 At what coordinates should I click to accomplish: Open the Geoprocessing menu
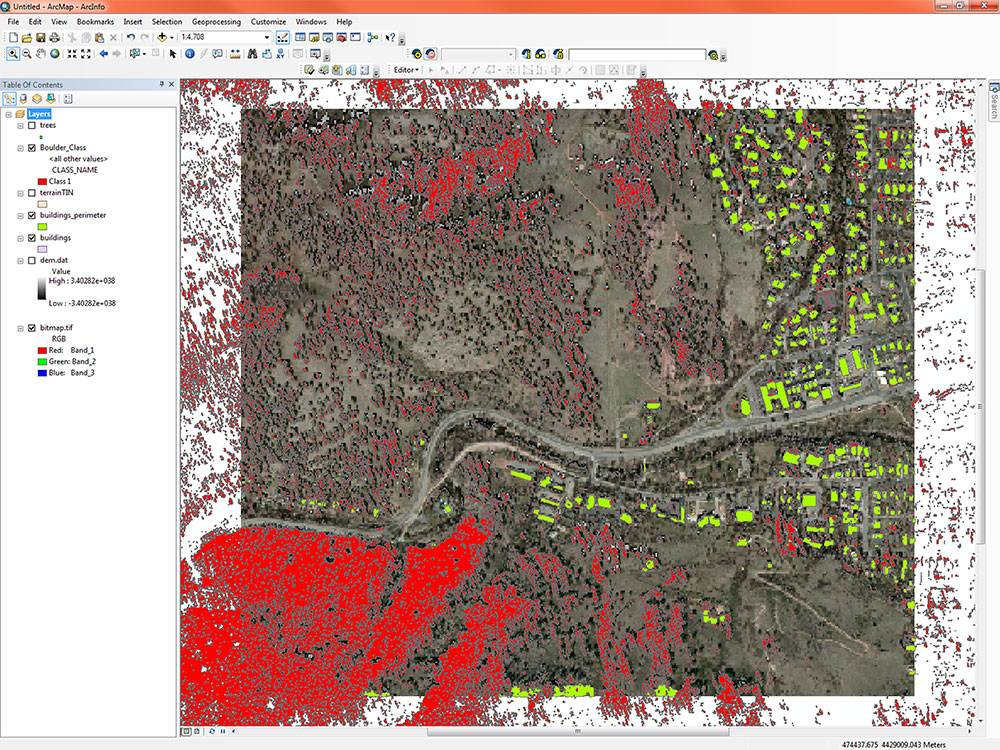pos(217,21)
